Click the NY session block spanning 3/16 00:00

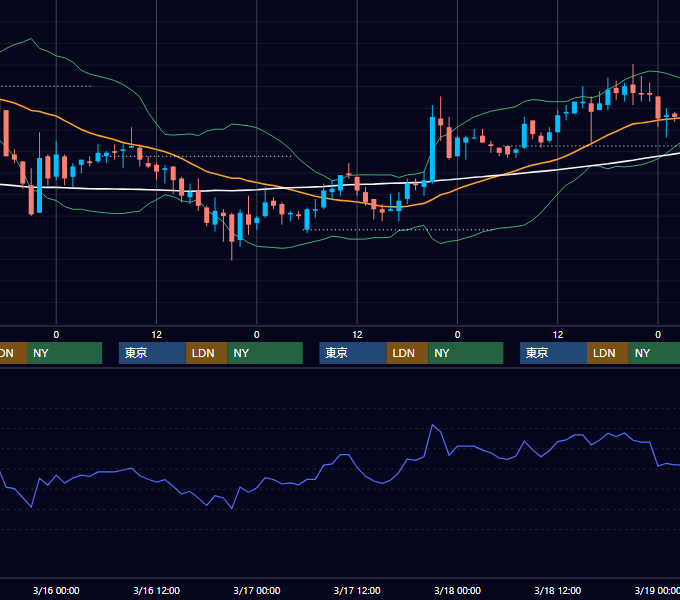pos(64,353)
